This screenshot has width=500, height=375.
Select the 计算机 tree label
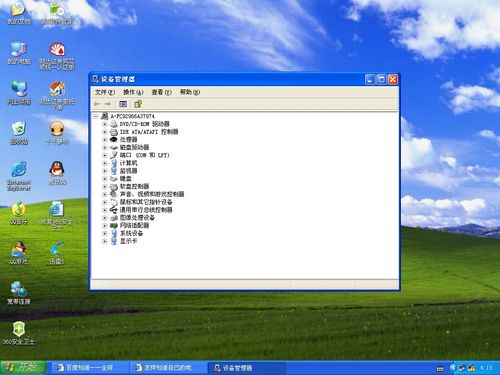tap(129, 163)
